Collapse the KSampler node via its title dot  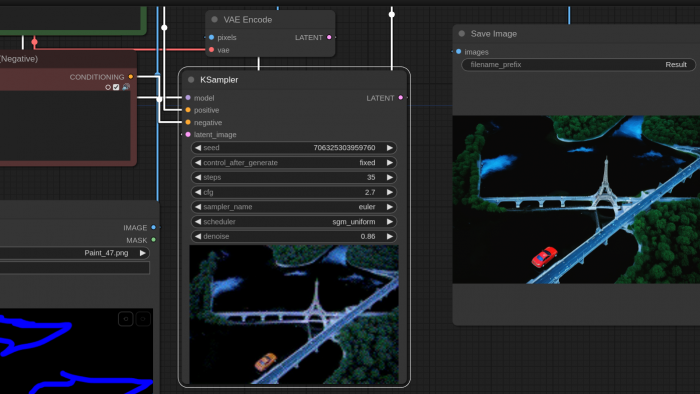pyautogui.click(x=191, y=80)
